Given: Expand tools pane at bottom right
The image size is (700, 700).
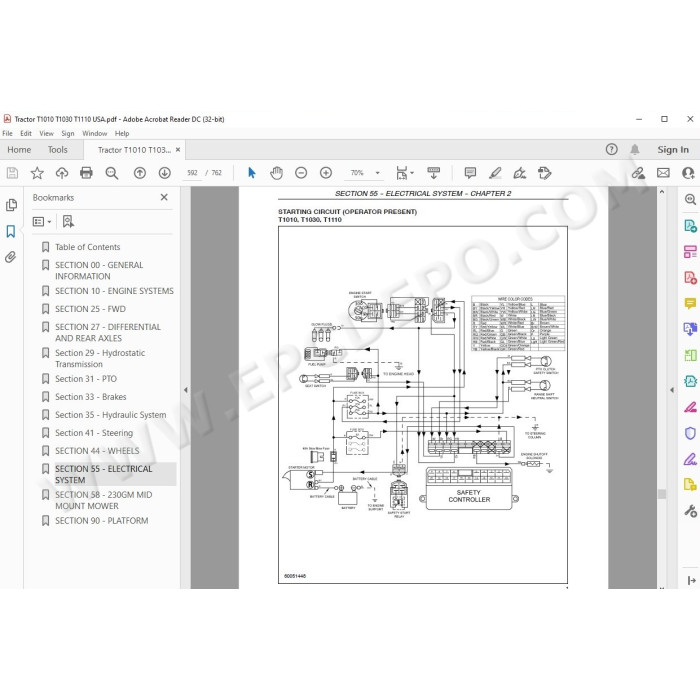Looking at the screenshot, I should click(691, 580).
